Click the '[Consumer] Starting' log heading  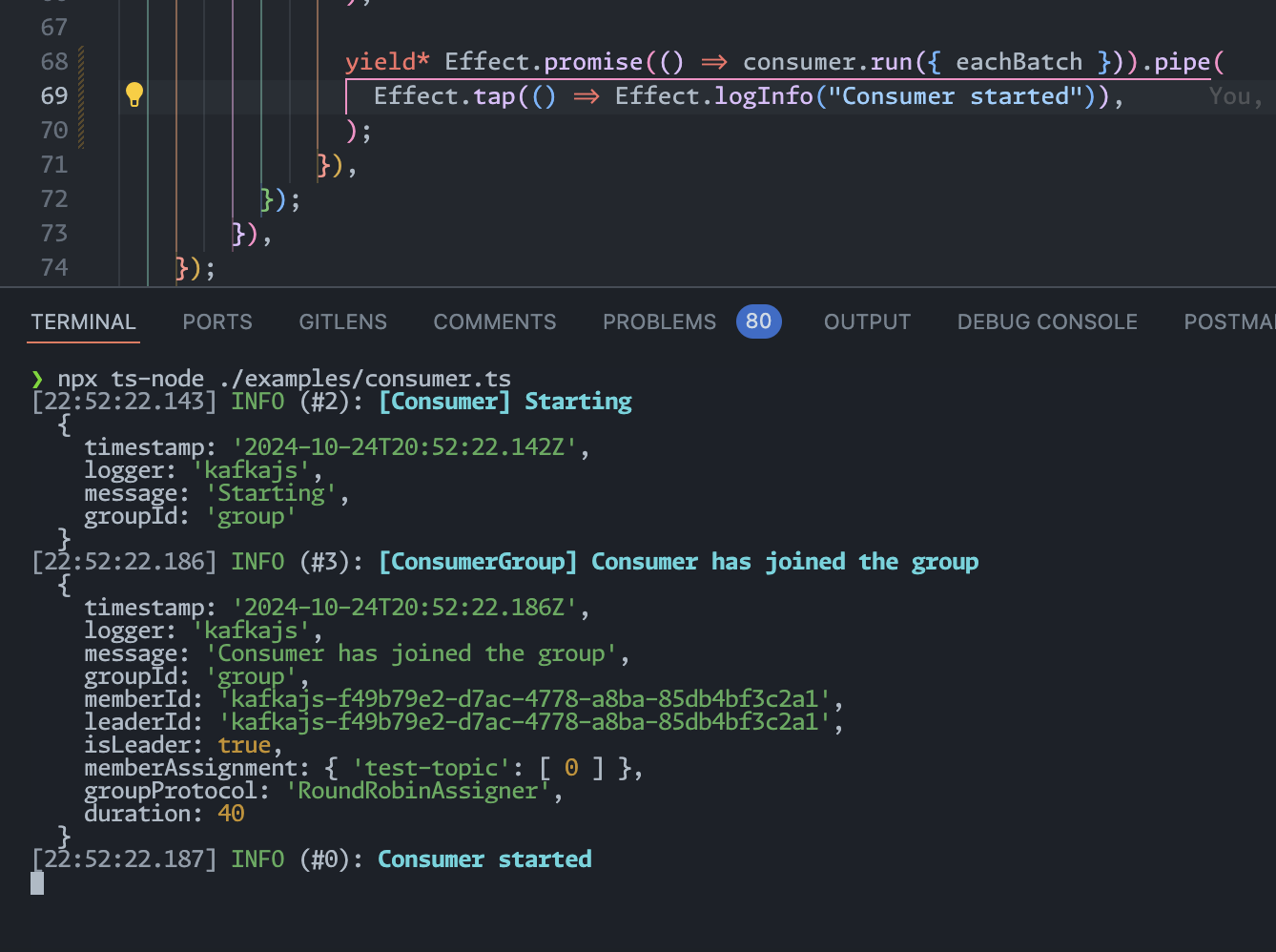[x=505, y=402]
